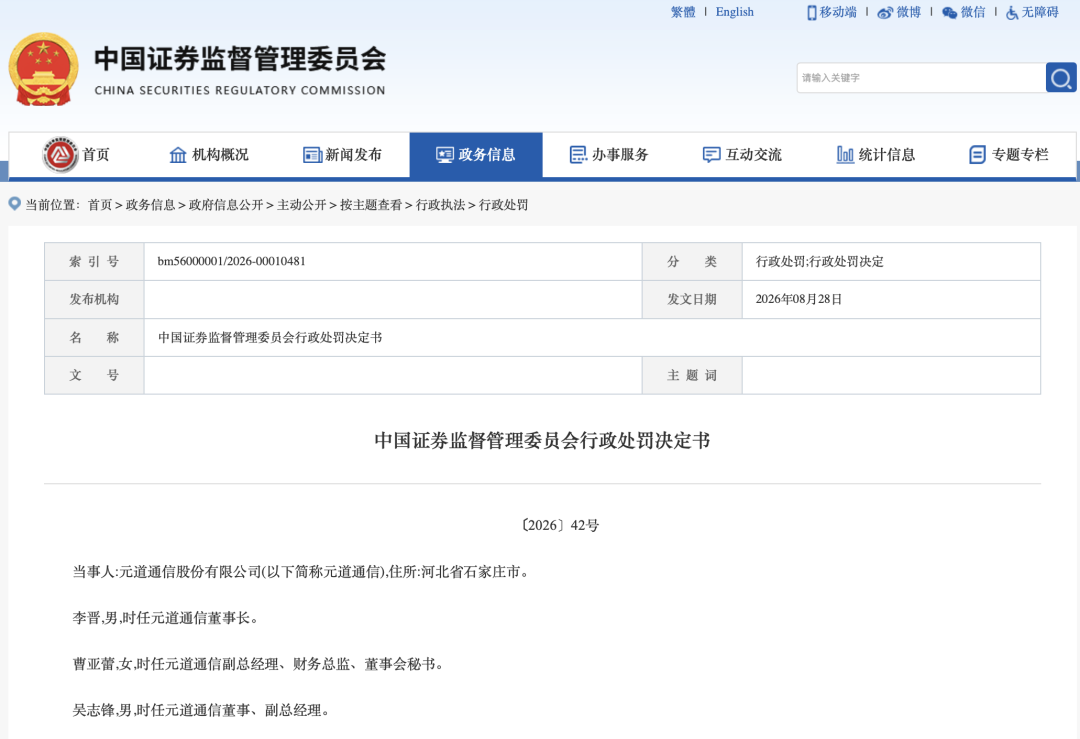Viewport: 1080px width, 739px height.
Task: Click the 名称 cell document title
Action: [x=270, y=337]
